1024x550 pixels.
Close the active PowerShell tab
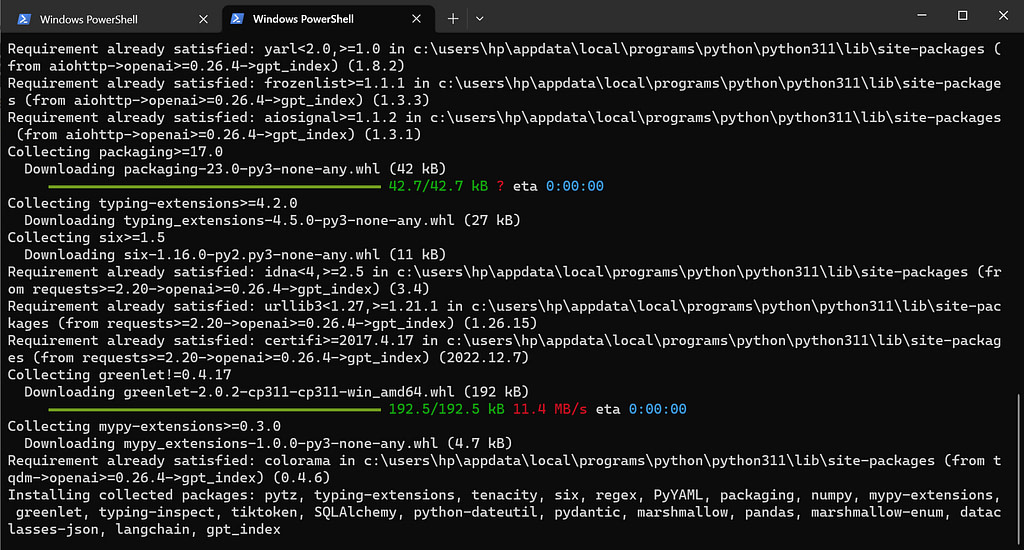tap(416, 19)
